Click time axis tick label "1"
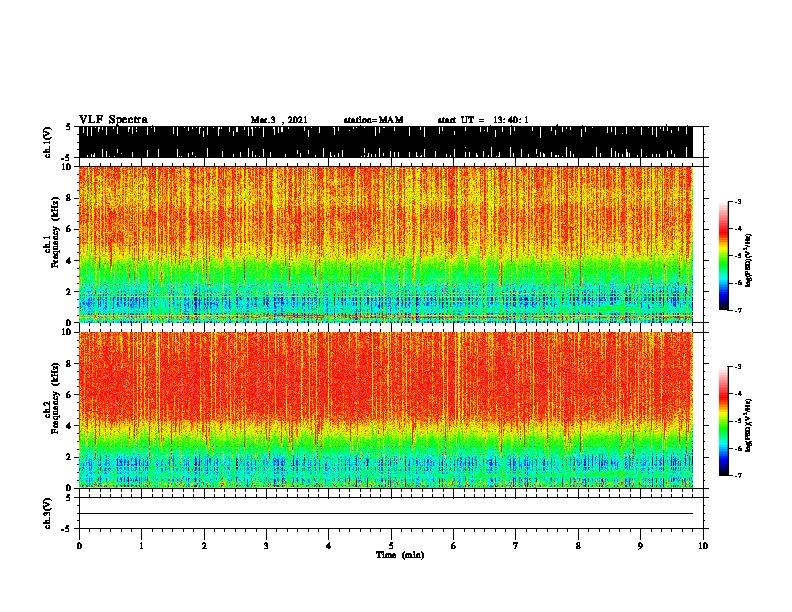This screenshot has height=612, width=792. click(x=141, y=546)
